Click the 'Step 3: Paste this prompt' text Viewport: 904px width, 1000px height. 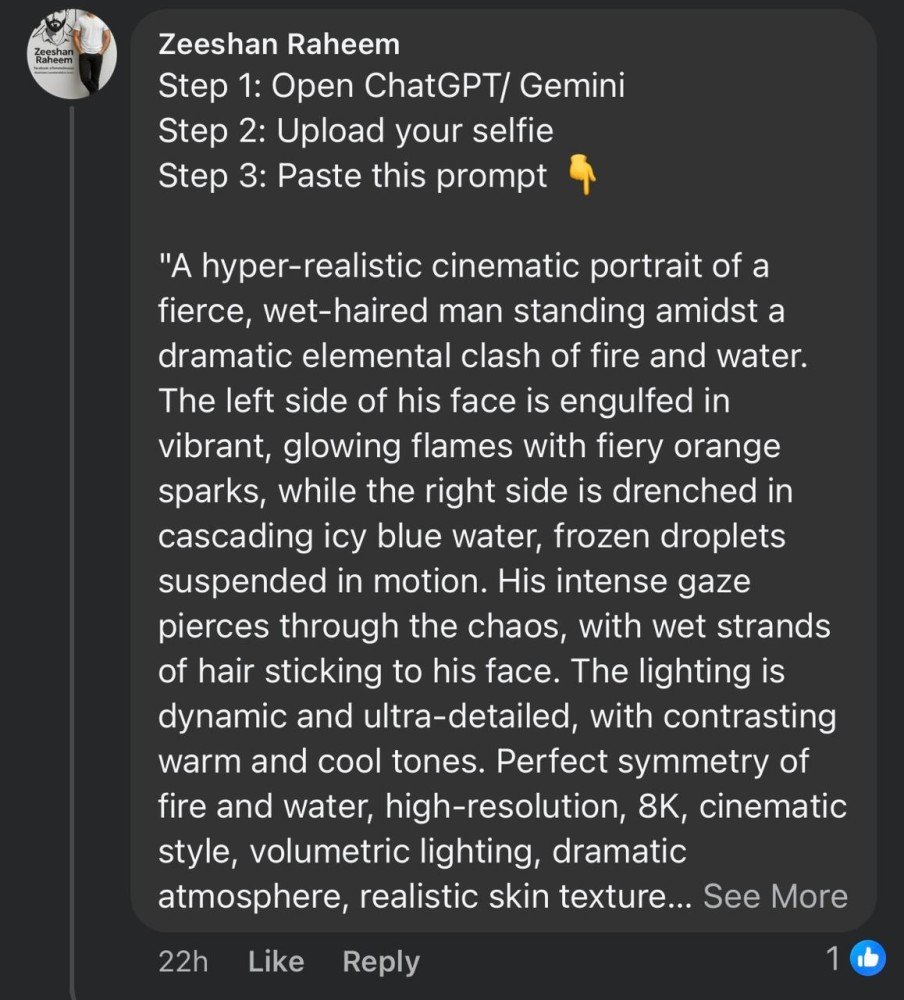click(x=352, y=176)
